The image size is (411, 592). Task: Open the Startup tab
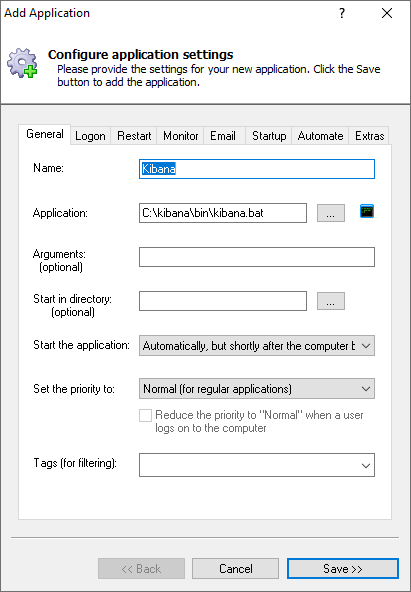(x=269, y=136)
